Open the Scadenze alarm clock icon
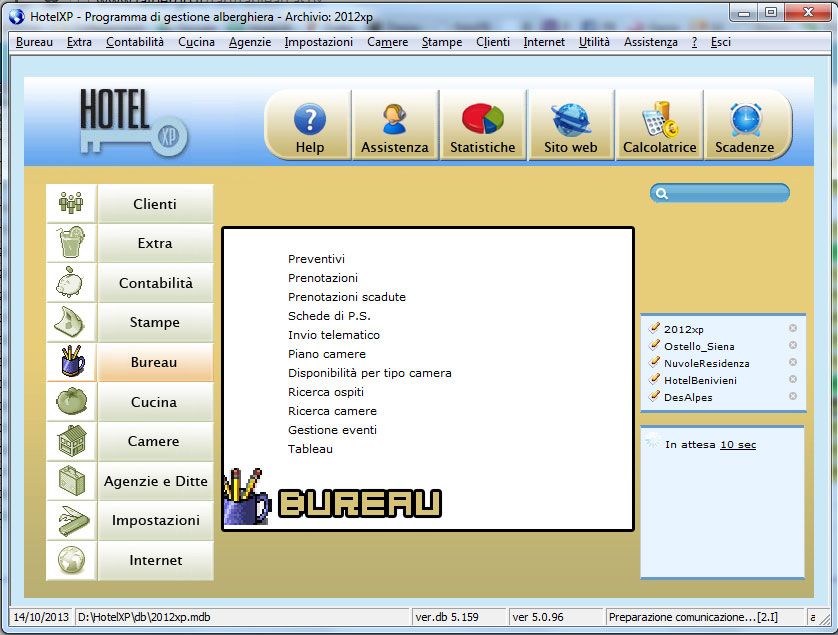This screenshot has height=635, width=838. (x=746, y=119)
